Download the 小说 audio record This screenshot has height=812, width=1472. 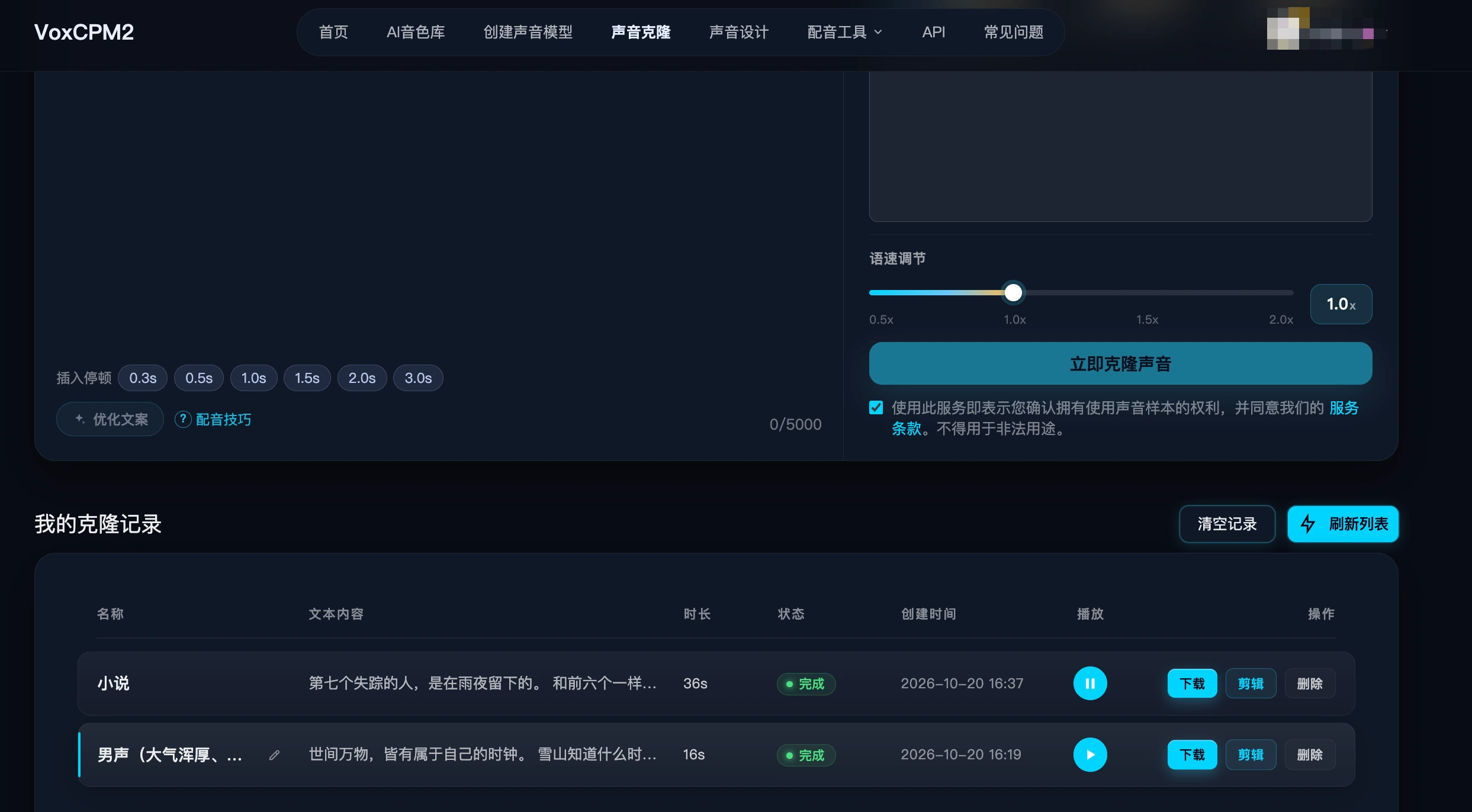tap(1193, 684)
